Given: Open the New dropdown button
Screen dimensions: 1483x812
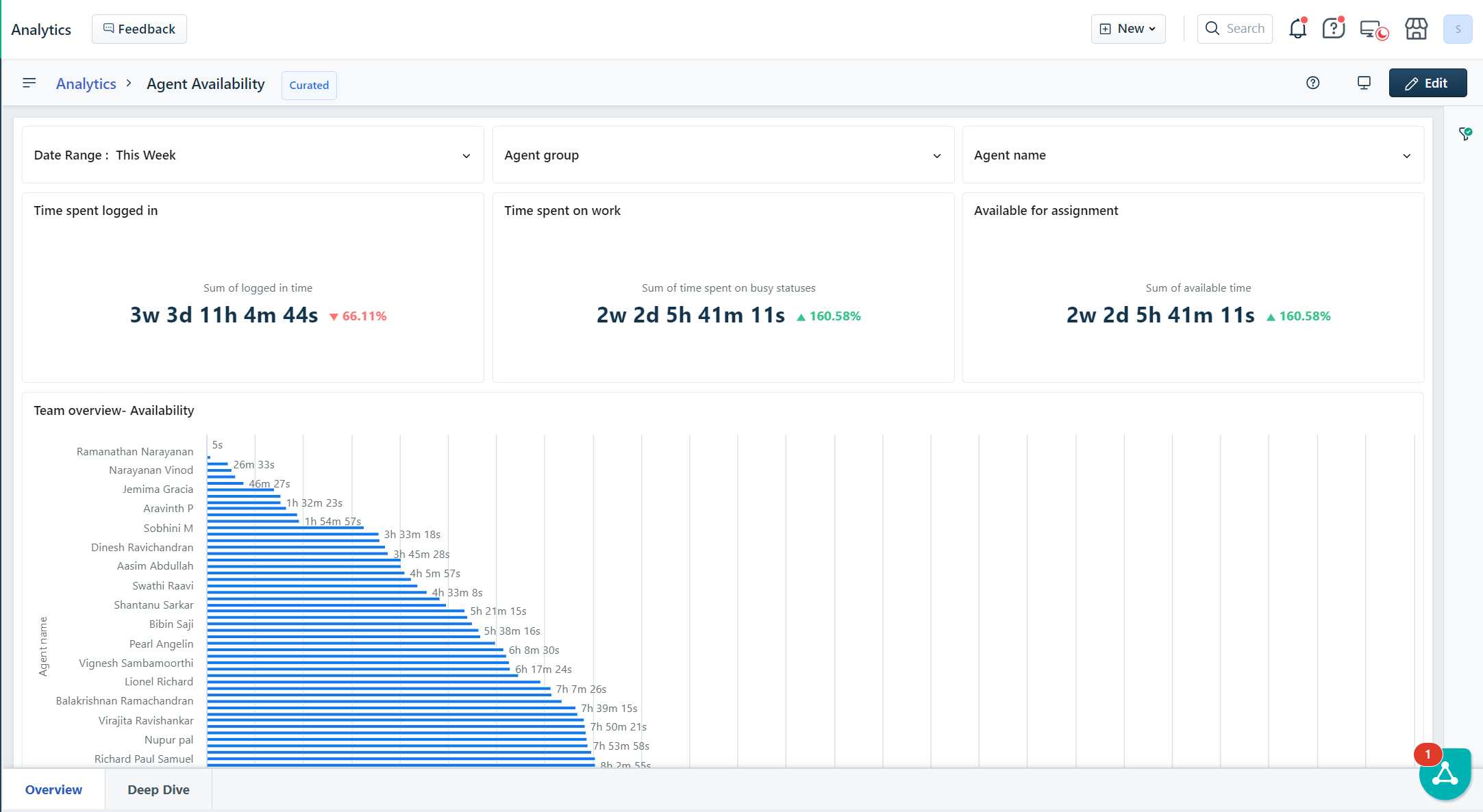Looking at the screenshot, I should [x=1127, y=29].
